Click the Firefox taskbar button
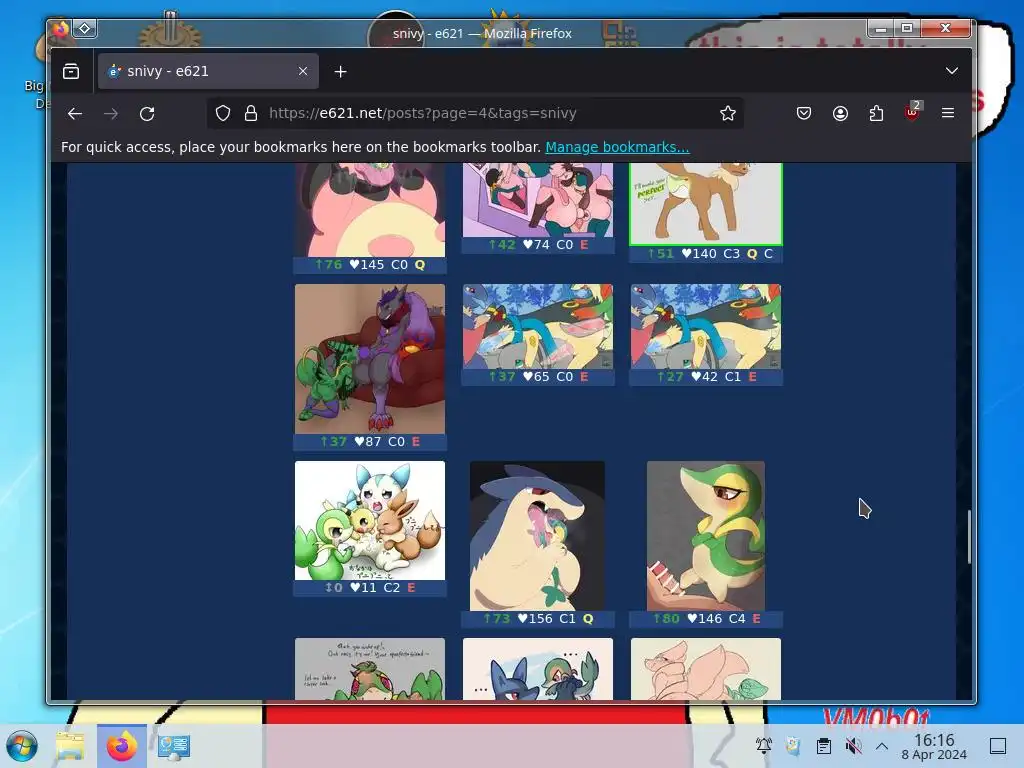The width and height of the screenshot is (1024, 768). pos(121,746)
